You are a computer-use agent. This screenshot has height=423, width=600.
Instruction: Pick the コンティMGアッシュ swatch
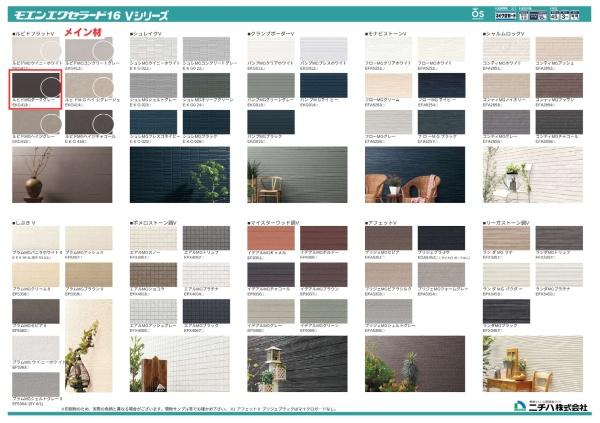click(x=559, y=49)
